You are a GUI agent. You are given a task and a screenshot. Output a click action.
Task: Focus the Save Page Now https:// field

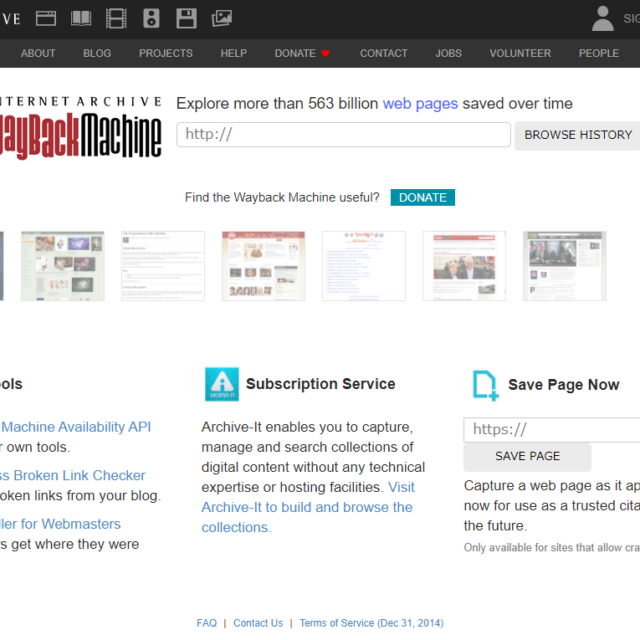click(x=551, y=430)
